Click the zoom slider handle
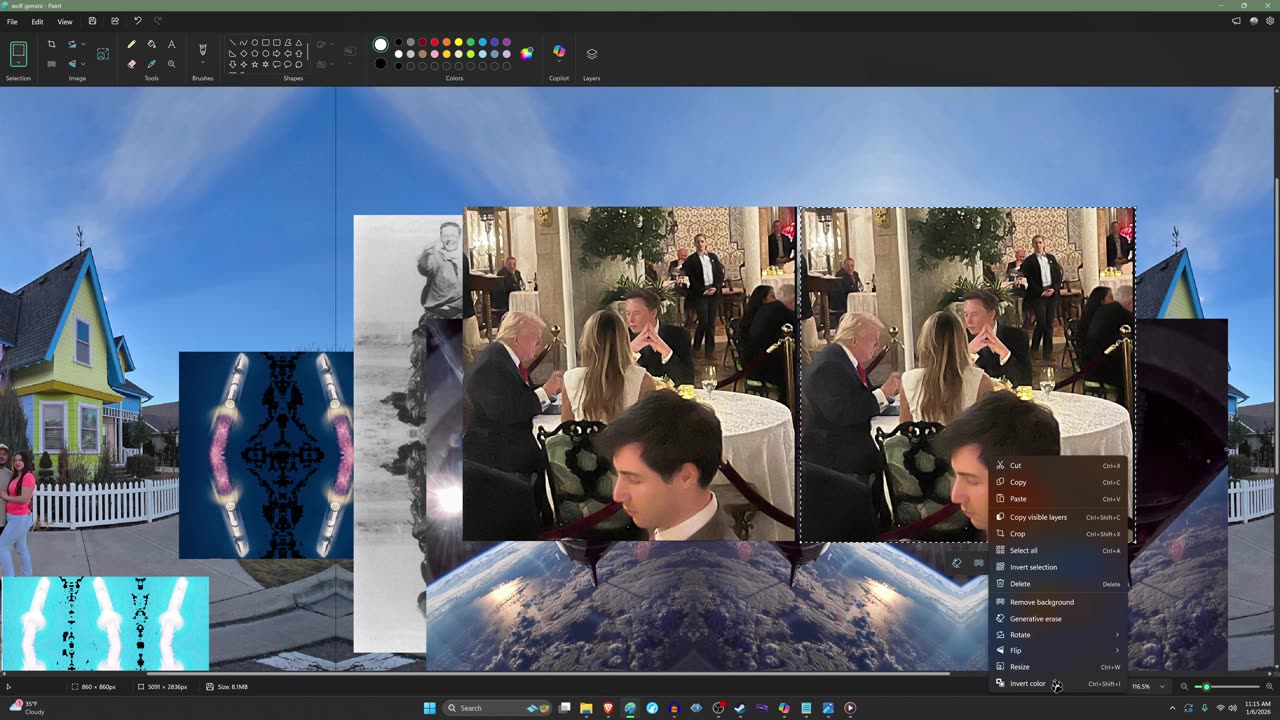Viewport: 1280px width, 720px height. [1206, 686]
